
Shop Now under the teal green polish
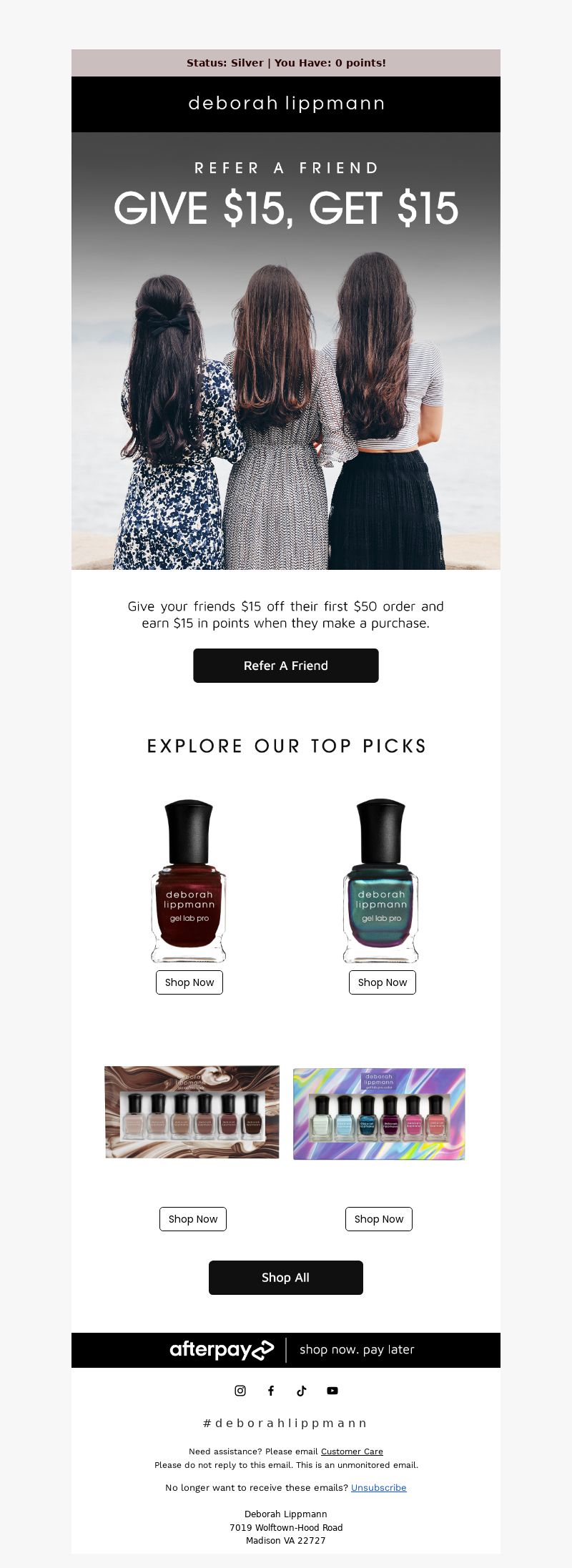383,982
